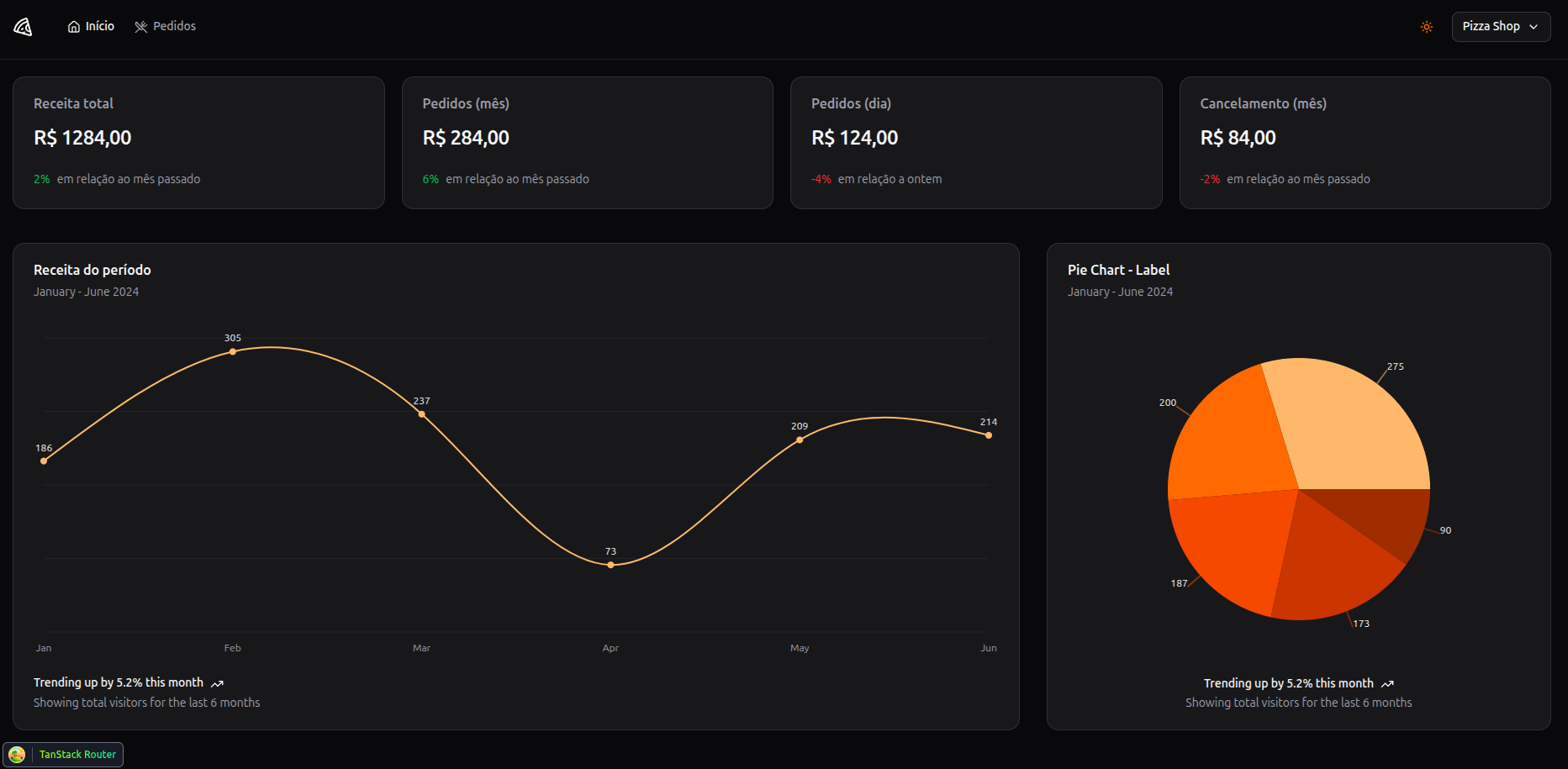Open the Pizza Shop dropdown menu

(1500, 27)
